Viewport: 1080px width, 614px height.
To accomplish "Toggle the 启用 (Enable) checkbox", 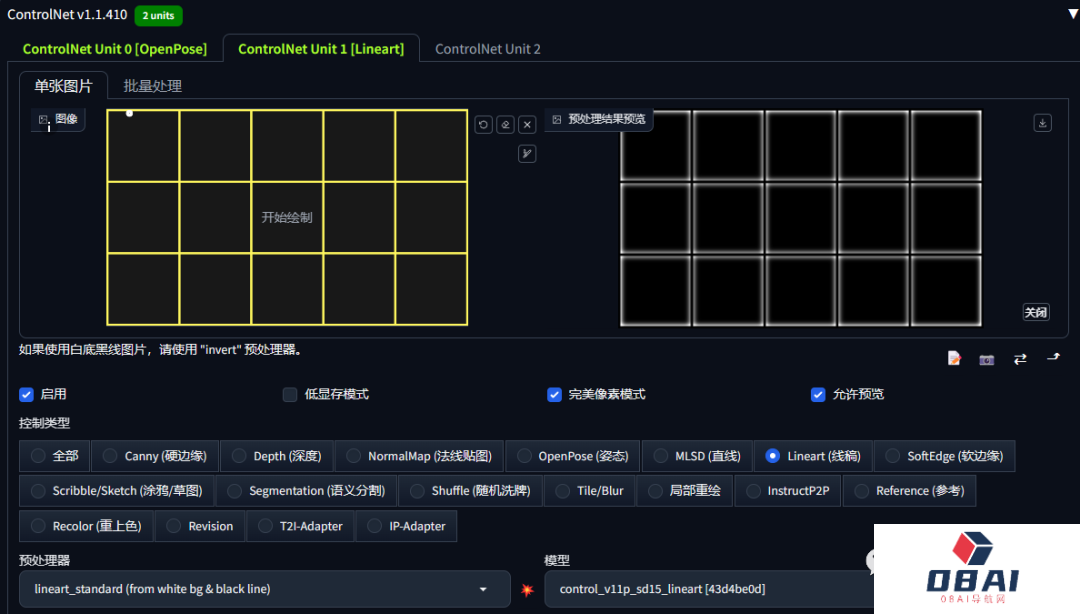I will [x=27, y=394].
